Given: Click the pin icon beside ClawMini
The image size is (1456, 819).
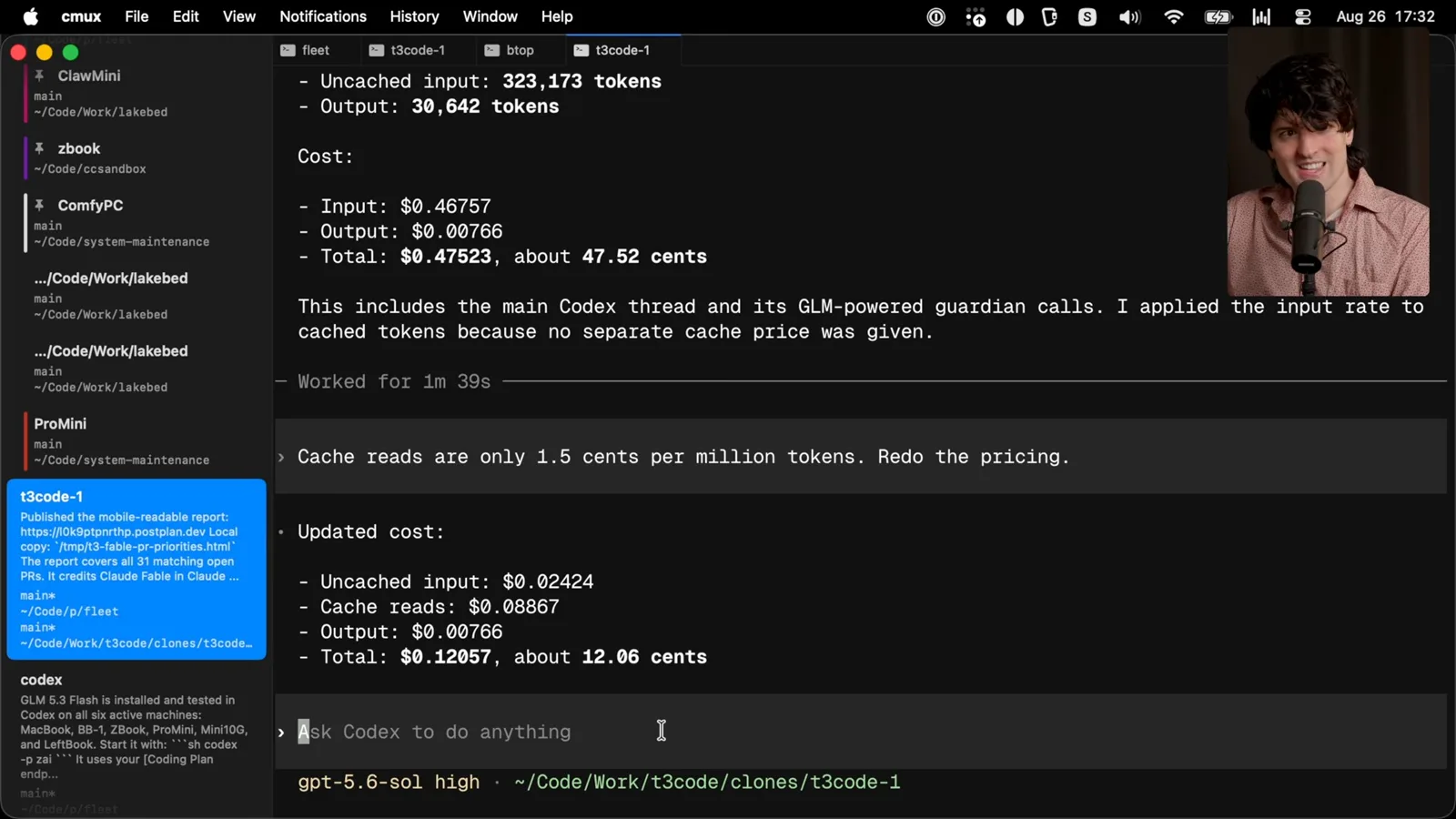Looking at the screenshot, I should 40,76.
